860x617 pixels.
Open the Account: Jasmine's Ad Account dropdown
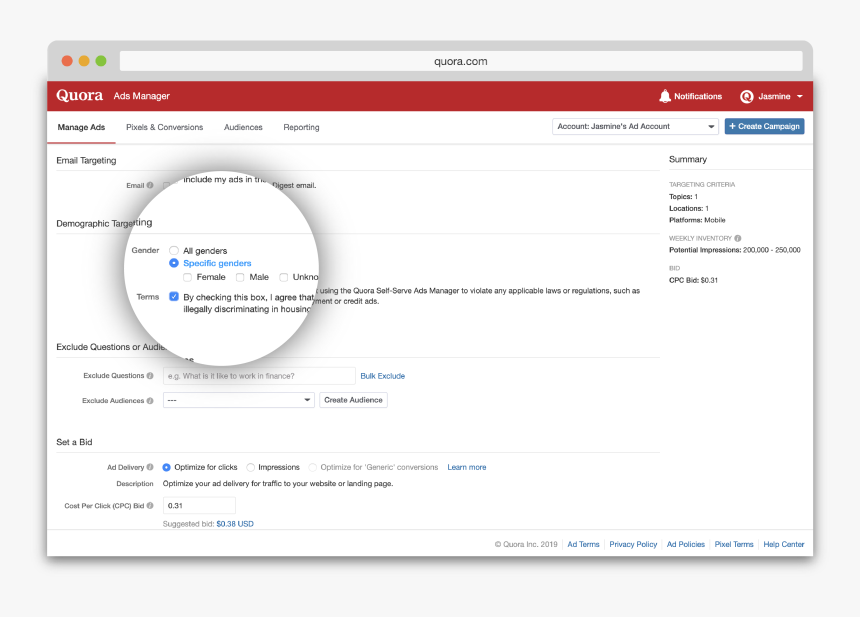click(635, 127)
